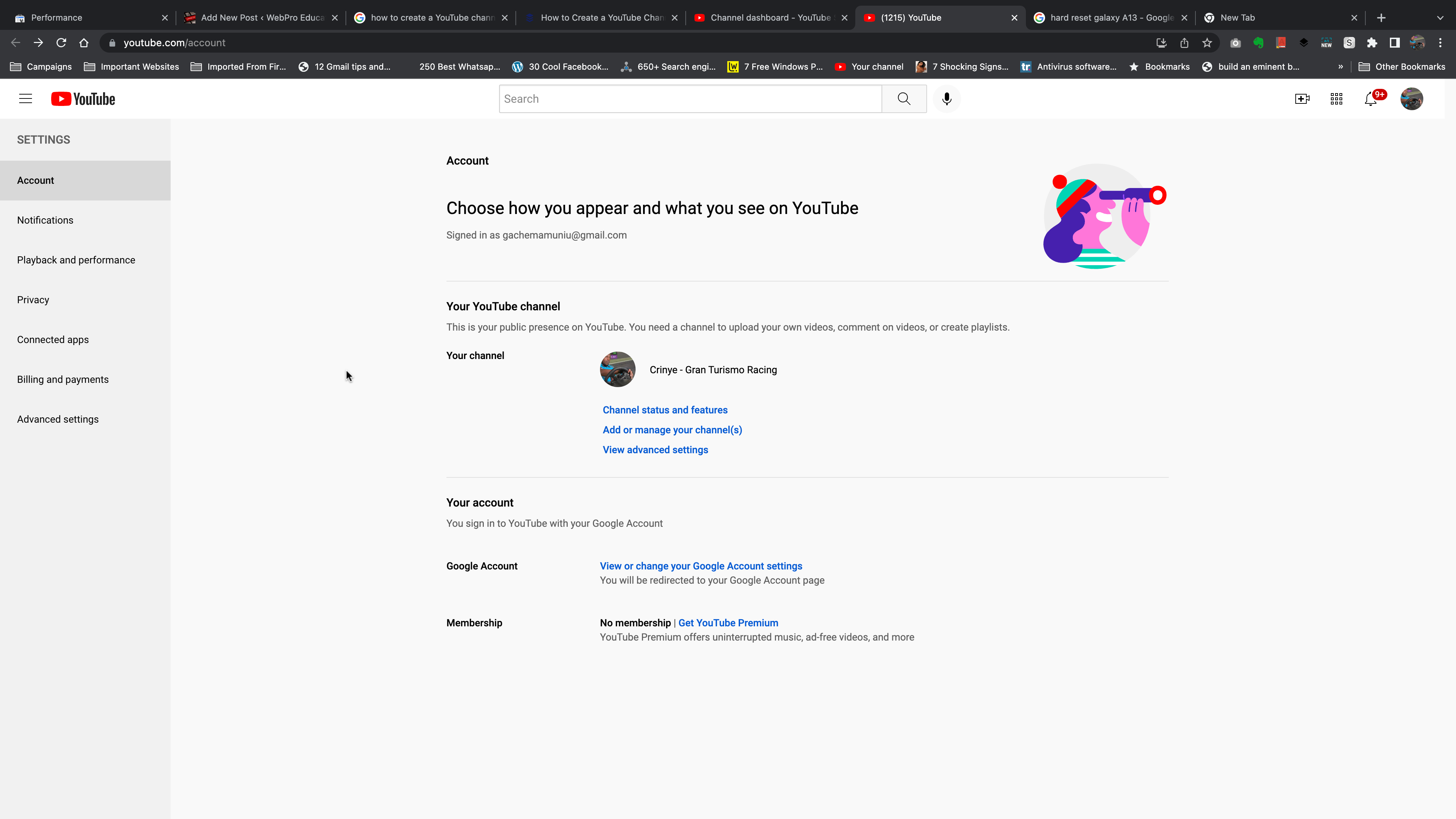
Task: Switch to Channel dashboard - YouTube tab
Action: pyautogui.click(x=770, y=18)
